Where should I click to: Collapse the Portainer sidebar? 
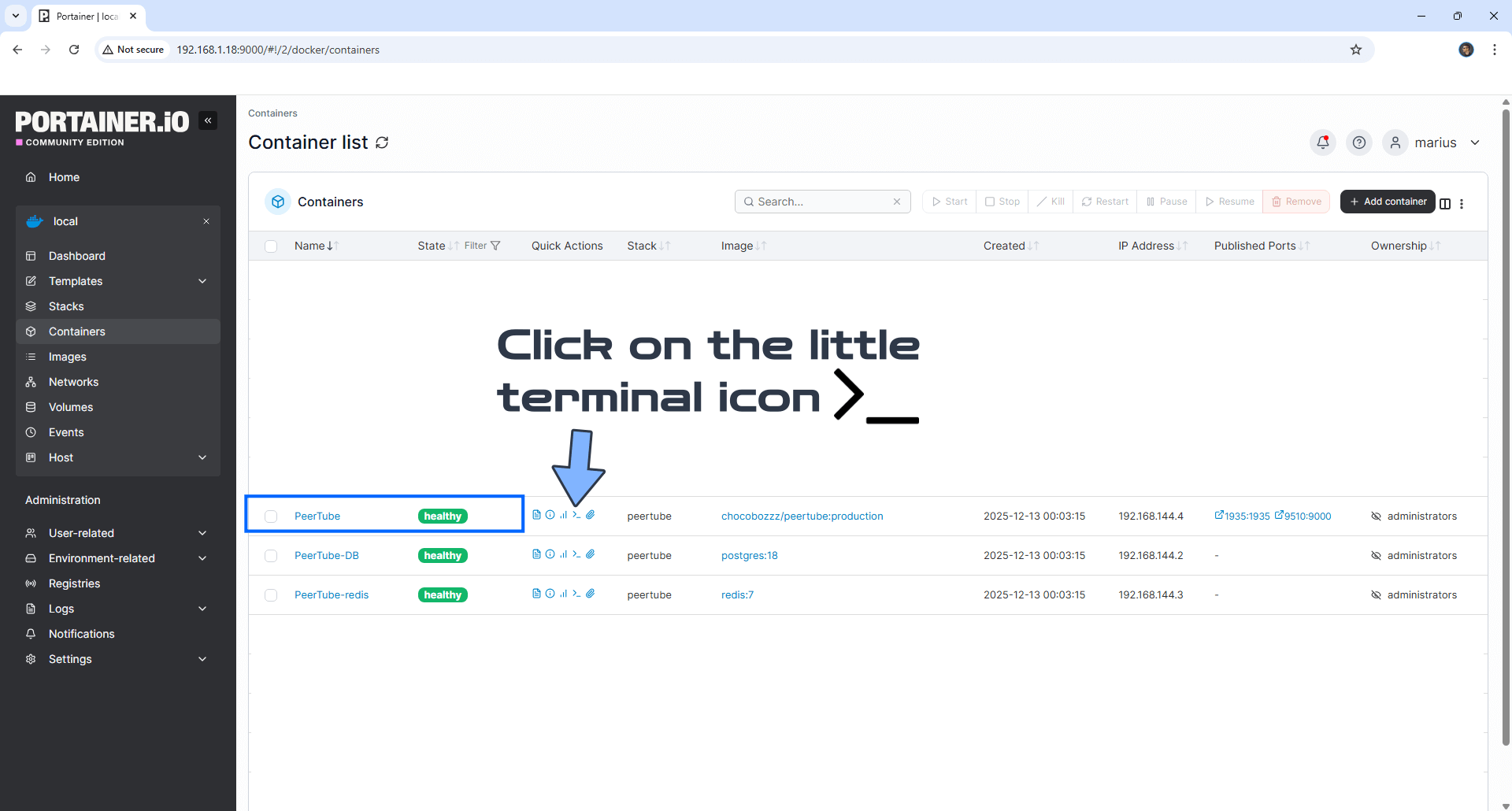[x=208, y=120]
